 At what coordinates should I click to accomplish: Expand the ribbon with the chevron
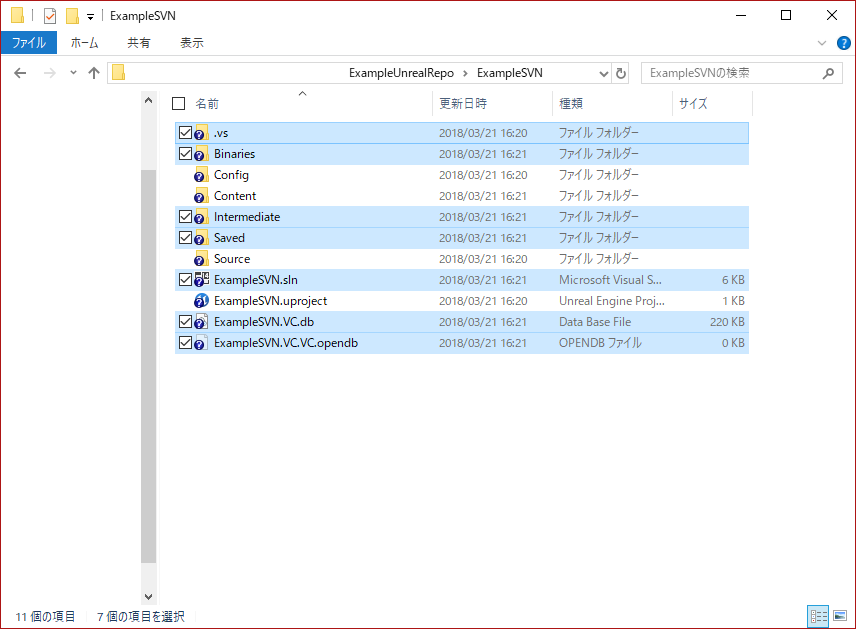pyautogui.click(x=822, y=43)
